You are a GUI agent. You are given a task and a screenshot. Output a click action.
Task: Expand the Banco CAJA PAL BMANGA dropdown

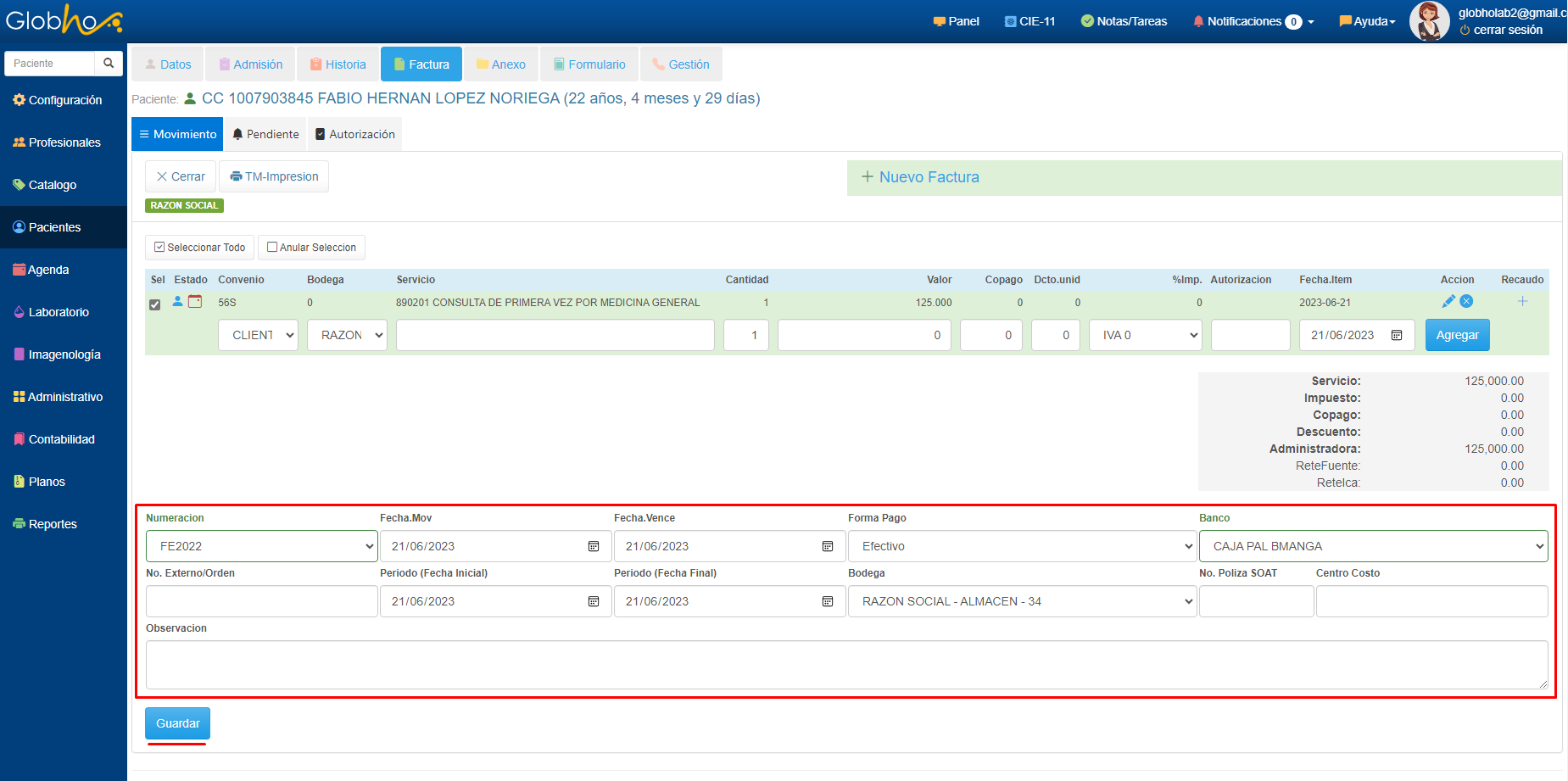(1372, 546)
